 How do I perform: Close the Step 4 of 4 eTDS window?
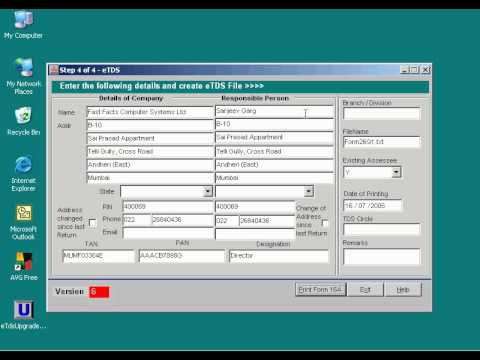click(425, 70)
